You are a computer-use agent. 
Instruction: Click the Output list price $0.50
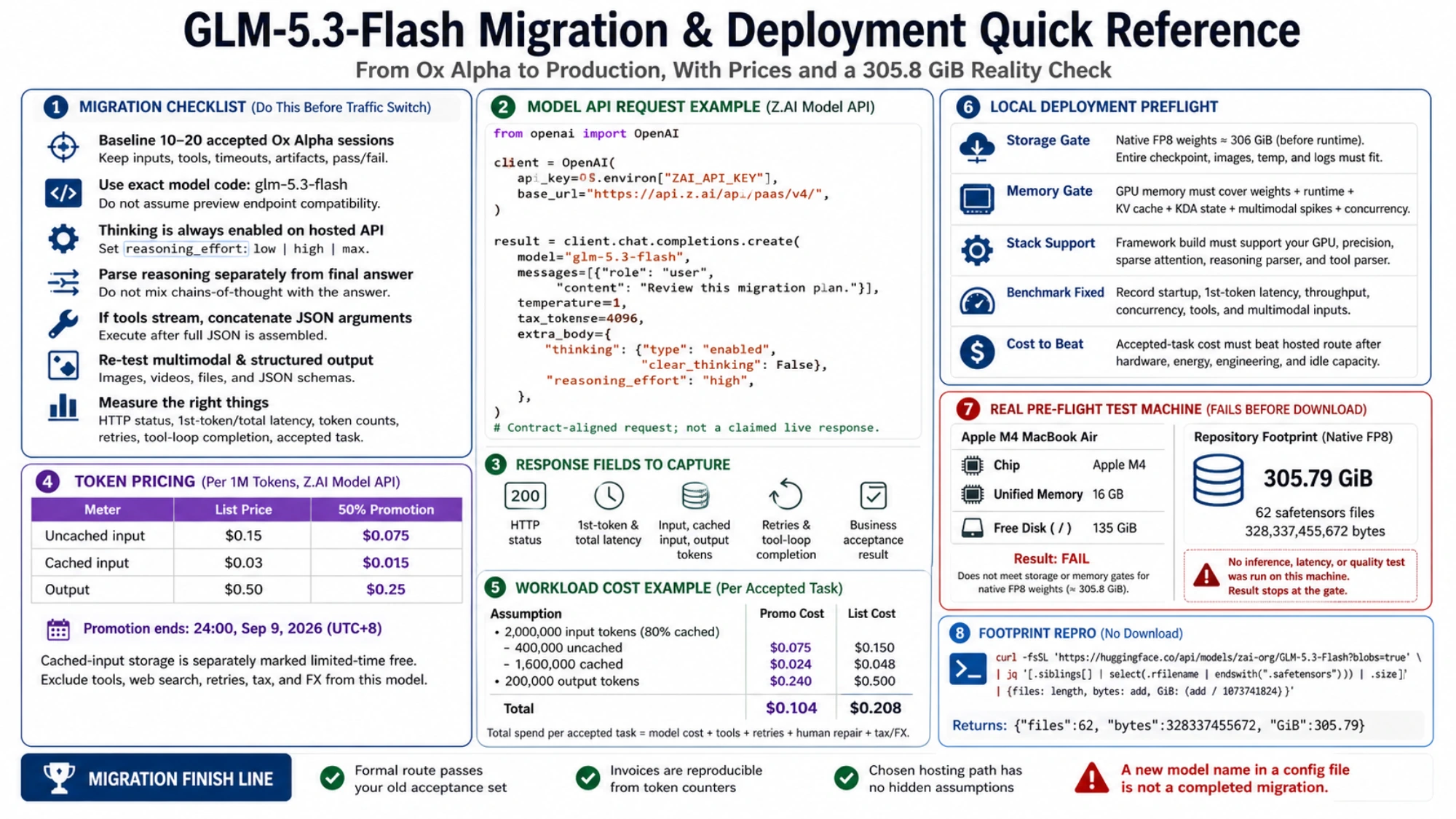click(243, 590)
